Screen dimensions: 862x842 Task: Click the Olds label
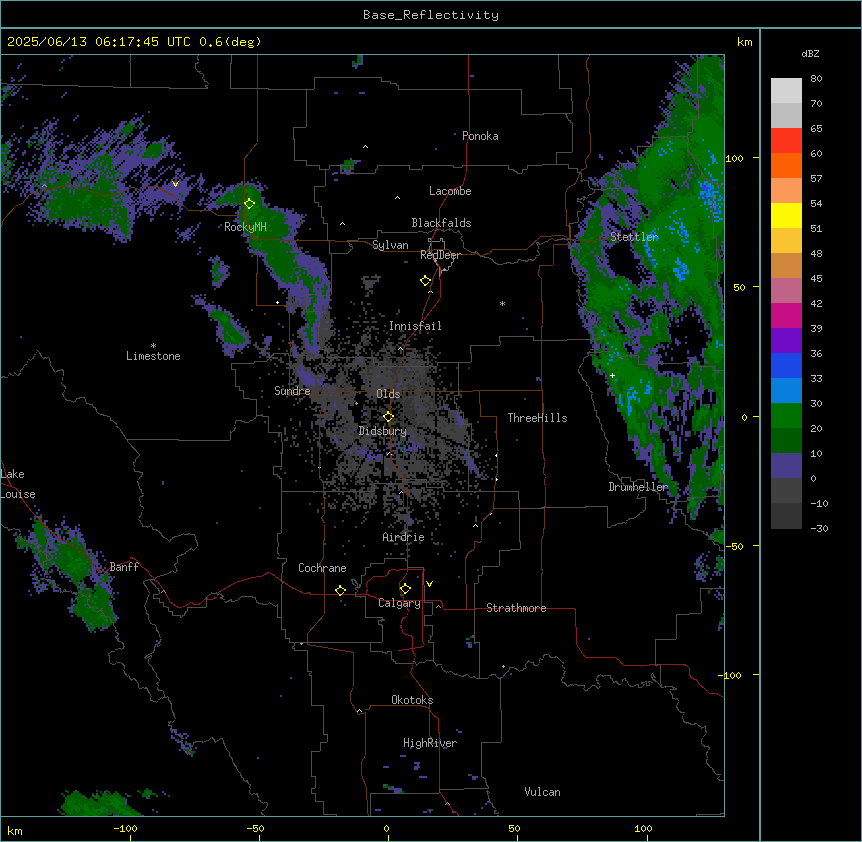388,394
